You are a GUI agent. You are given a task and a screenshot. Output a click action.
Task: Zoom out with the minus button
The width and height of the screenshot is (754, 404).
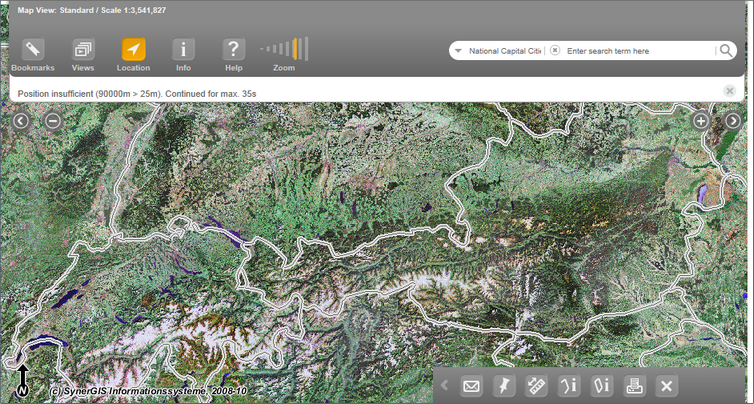pyautogui.click(x=53, y=121)
